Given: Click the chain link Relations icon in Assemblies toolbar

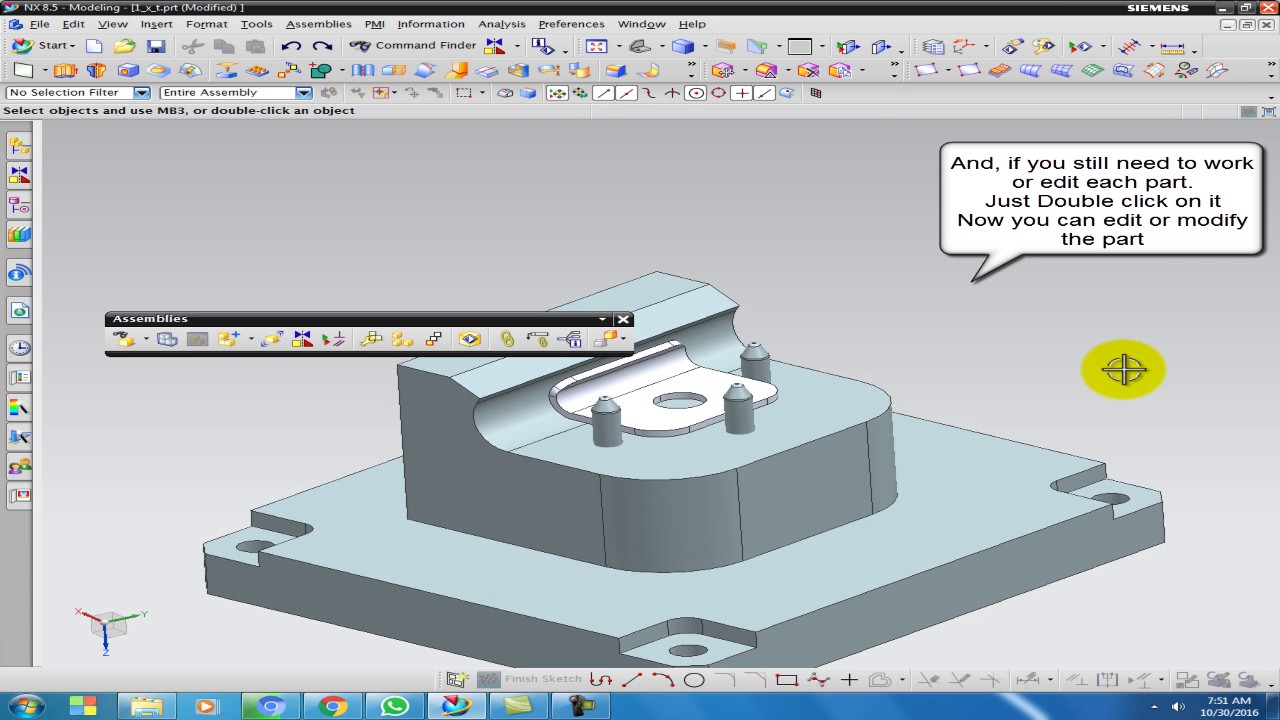Looking at the screenshot, I should tap(507, 339).
